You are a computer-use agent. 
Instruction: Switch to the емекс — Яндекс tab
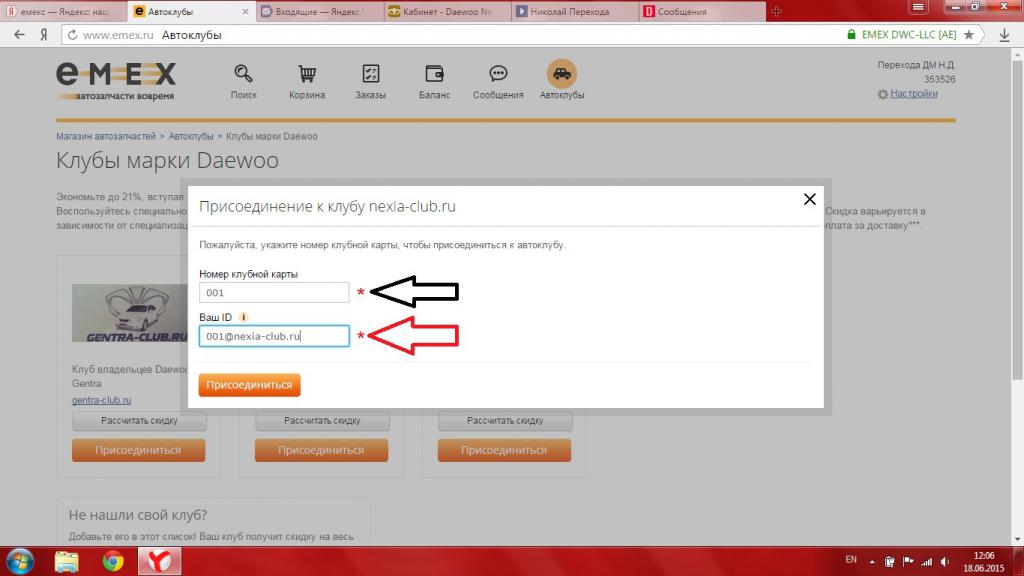(x=64, y=11)
